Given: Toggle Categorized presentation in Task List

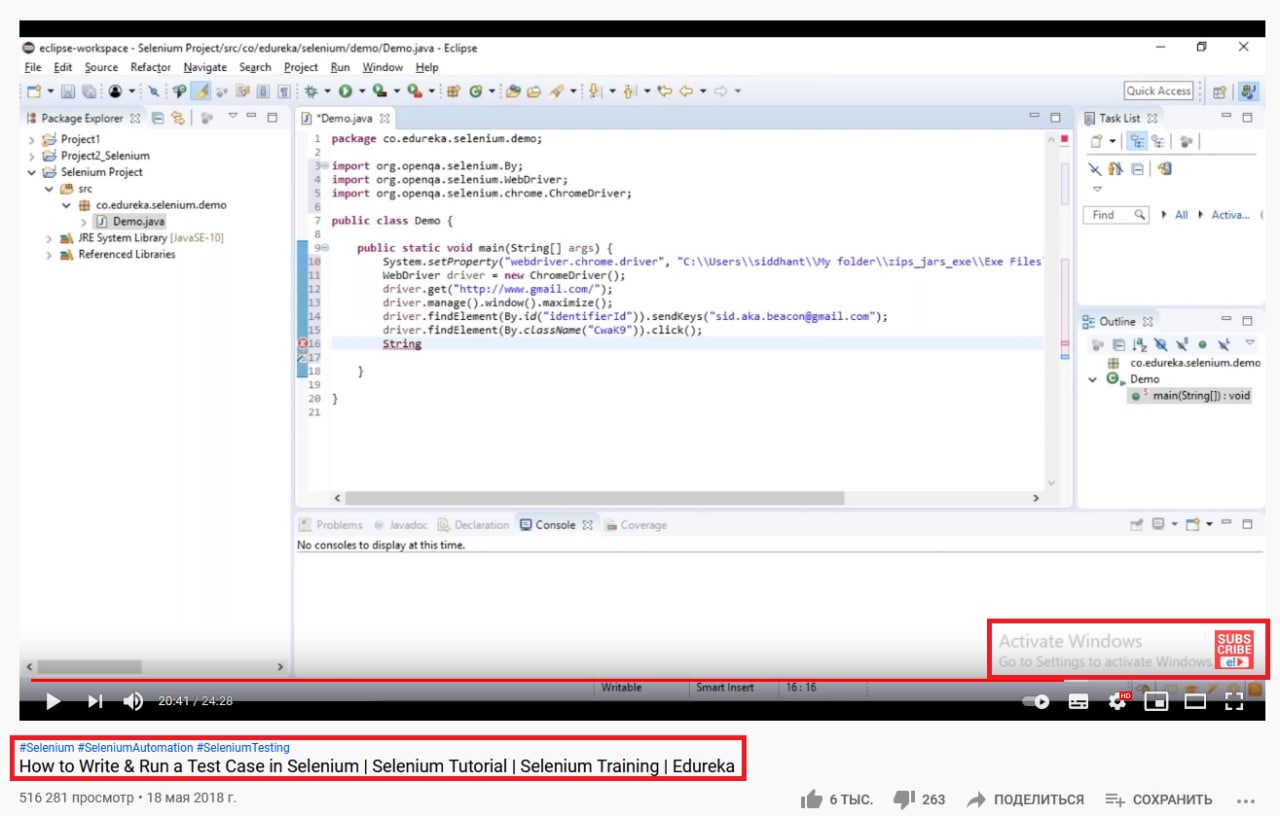Looking at the screenshot, I should (x=1137, y=141).
